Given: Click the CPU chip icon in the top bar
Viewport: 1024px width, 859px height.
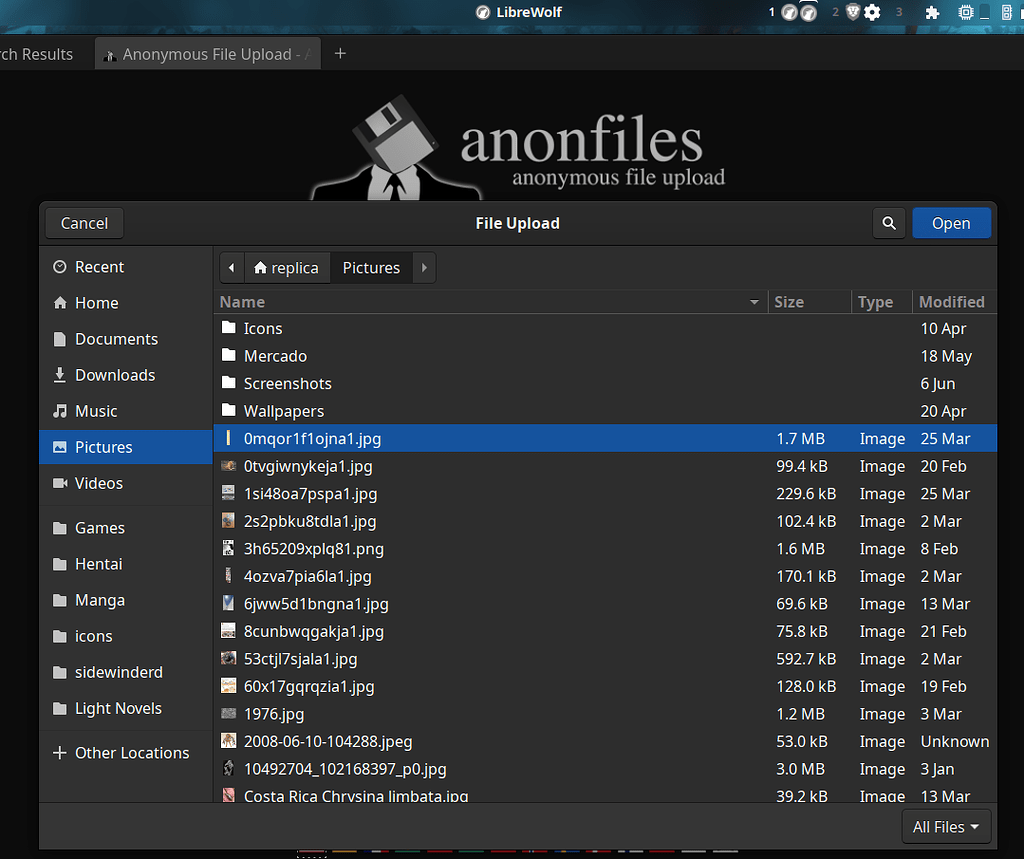Looking at the screenshot, I should pyautogui.click(x=965, y=13).
